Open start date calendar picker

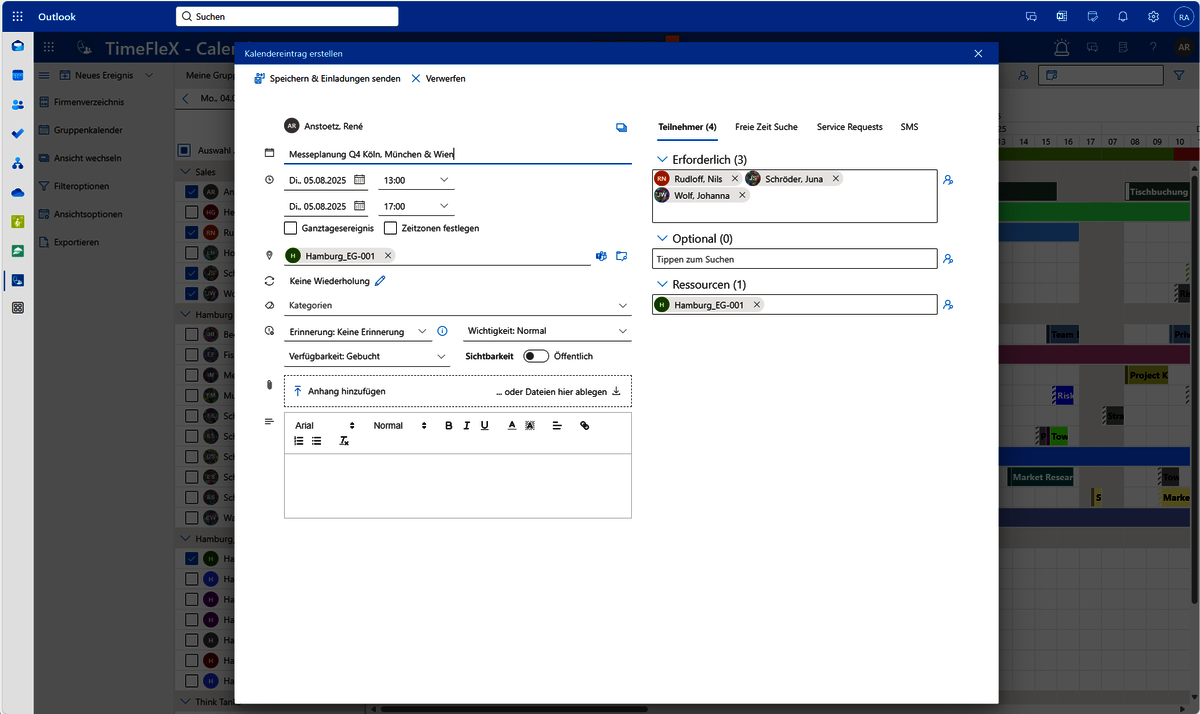point(359,180)
